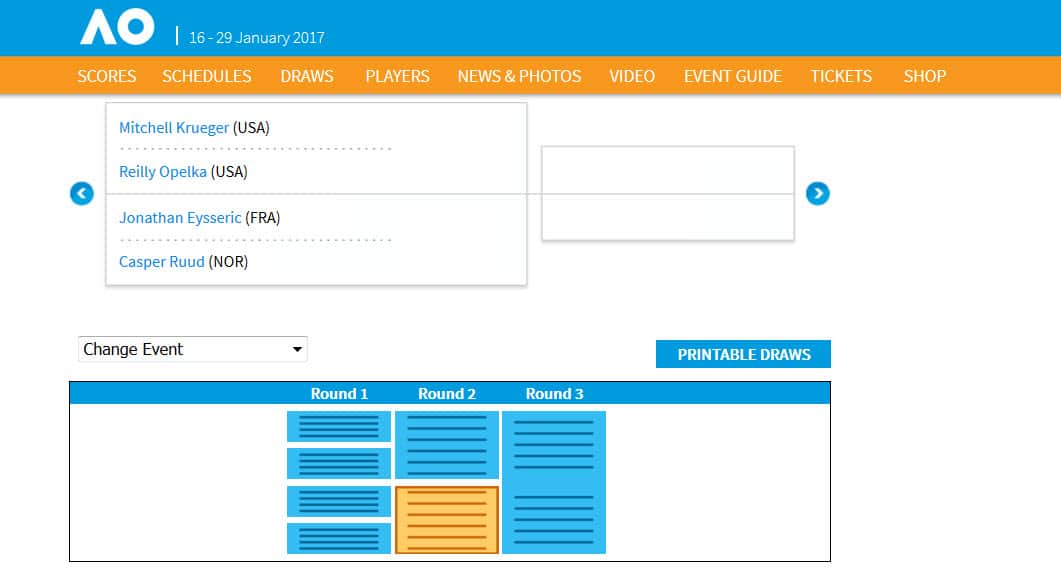Open the DRAWS menu
Viewport: 1061px width, 583px height.
click(307, 76)
